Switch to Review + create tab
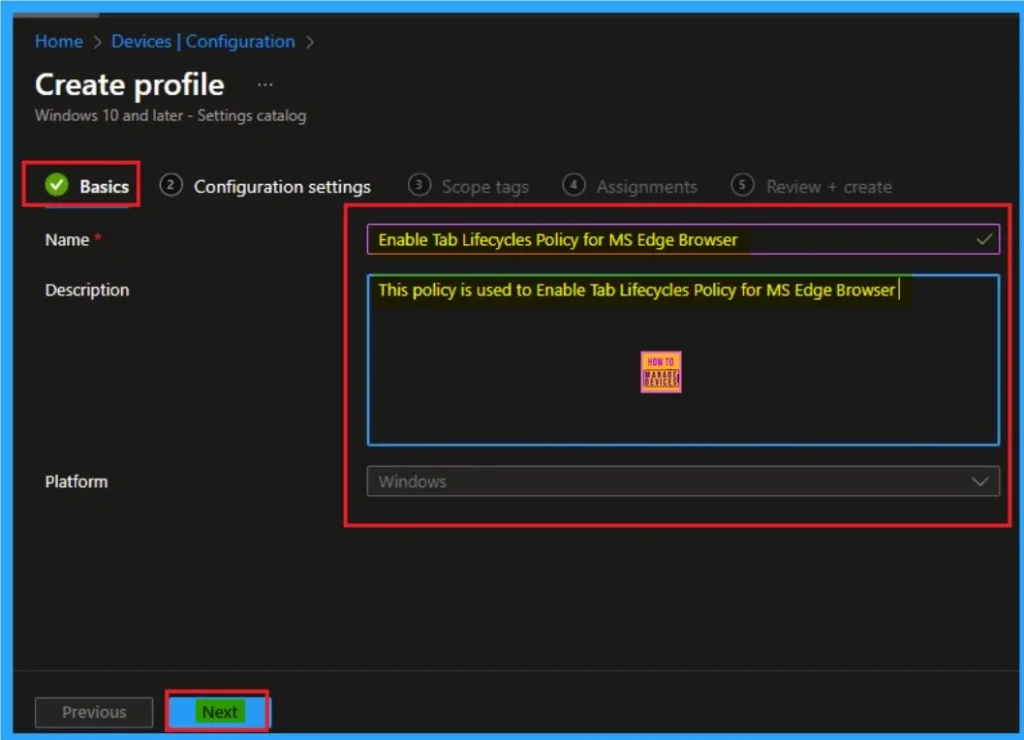This screenshot has height=740, width=1024. tap(811, 187)
